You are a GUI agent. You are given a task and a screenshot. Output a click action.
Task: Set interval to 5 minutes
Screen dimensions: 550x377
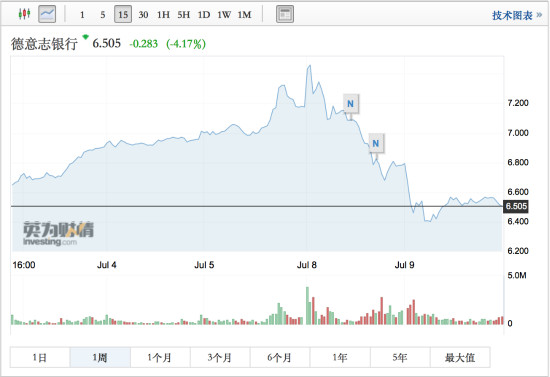pos(102,15)
